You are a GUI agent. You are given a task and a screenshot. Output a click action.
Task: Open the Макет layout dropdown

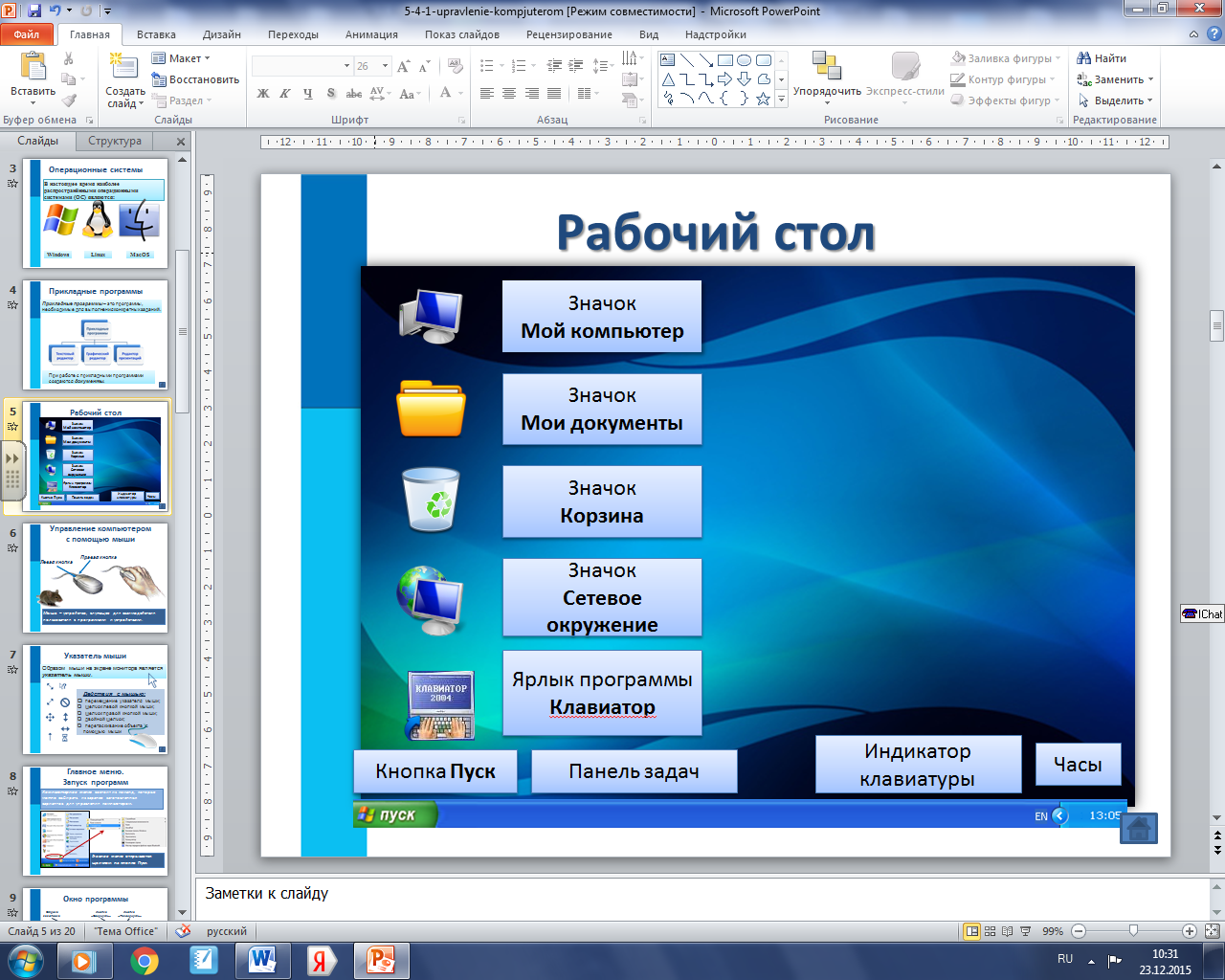click(x=182, y=58)
